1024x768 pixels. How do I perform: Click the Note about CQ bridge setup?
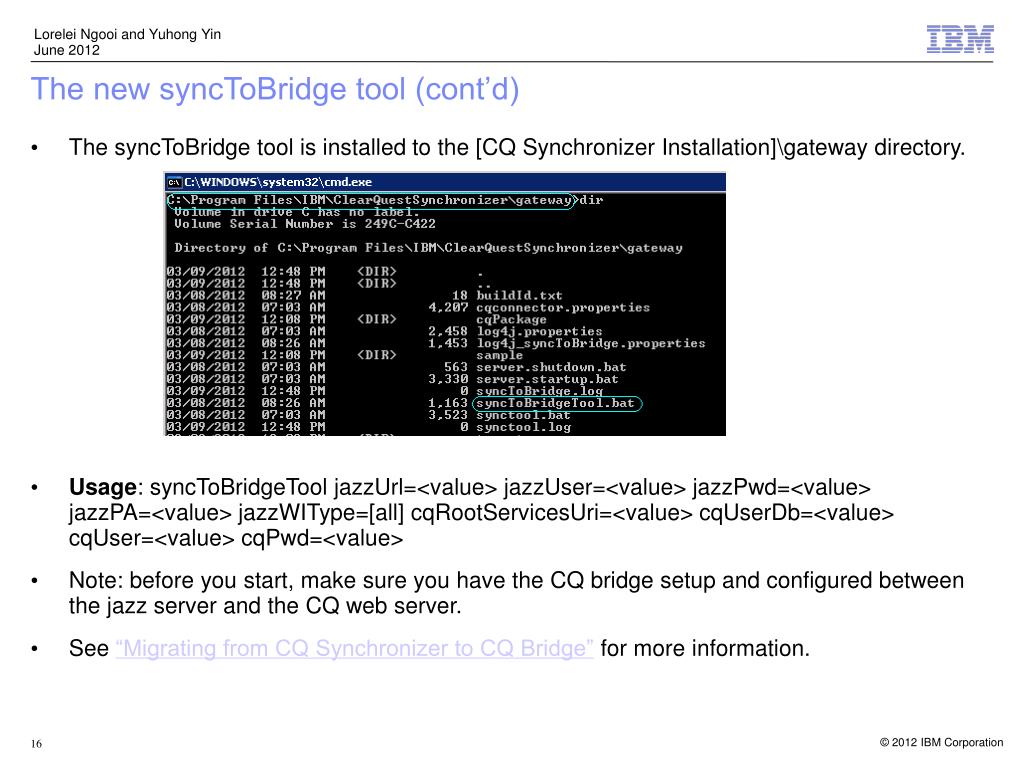[516, 593]
